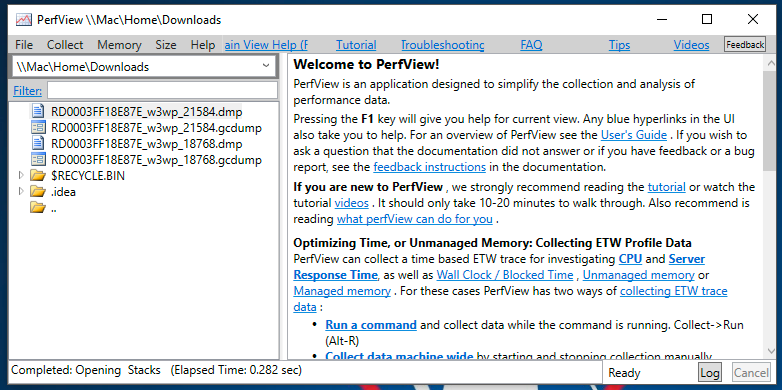Click the Feedback button
The width and height of the screenshot is (782, 390).
click(x=745, y=44)
